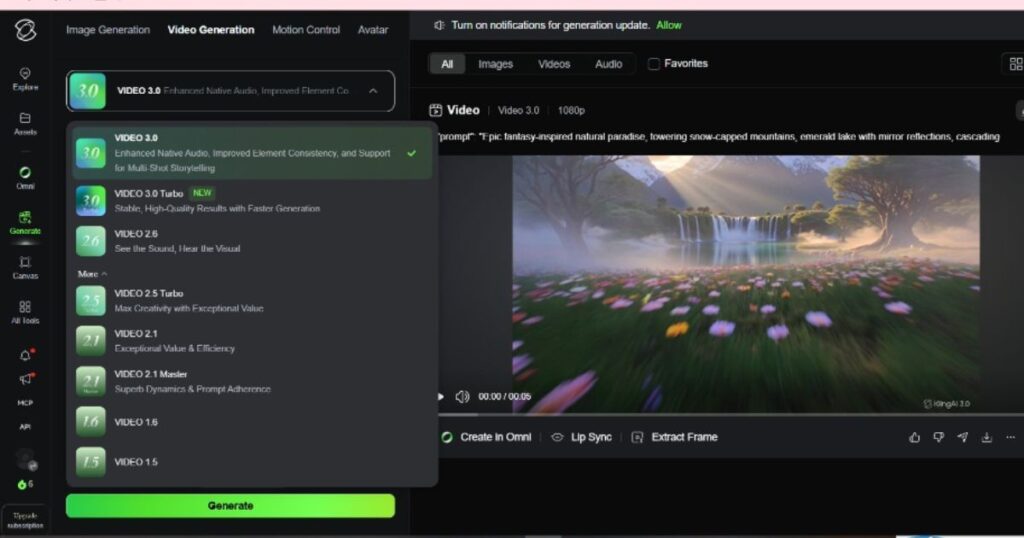Select VIDEO 1.5 model option
1024x538 pixels.
(251, 462)
